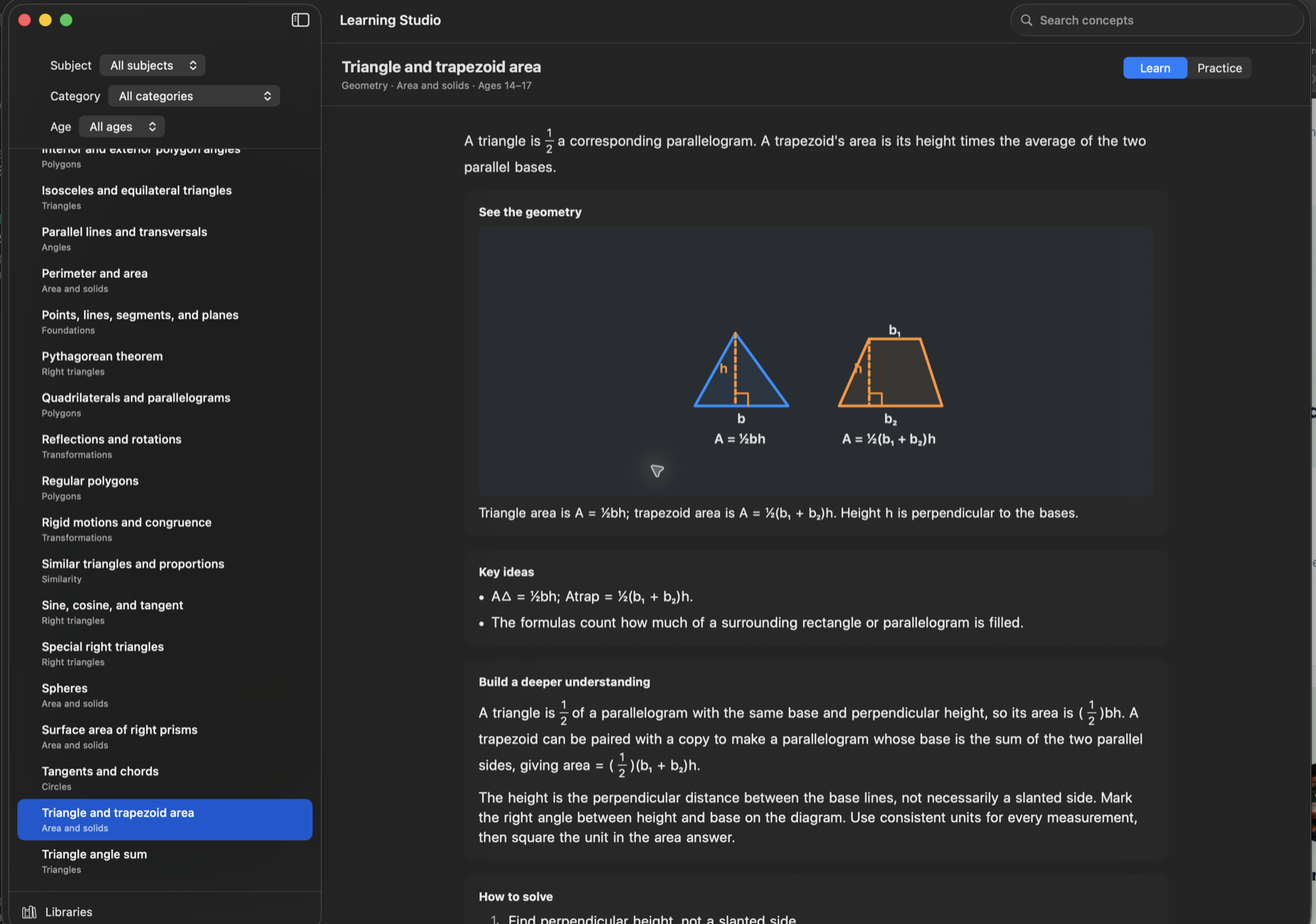Open the Libraries icon at sidebar bottom
This screenshot has height=924, width=1316.
point(30,912)
